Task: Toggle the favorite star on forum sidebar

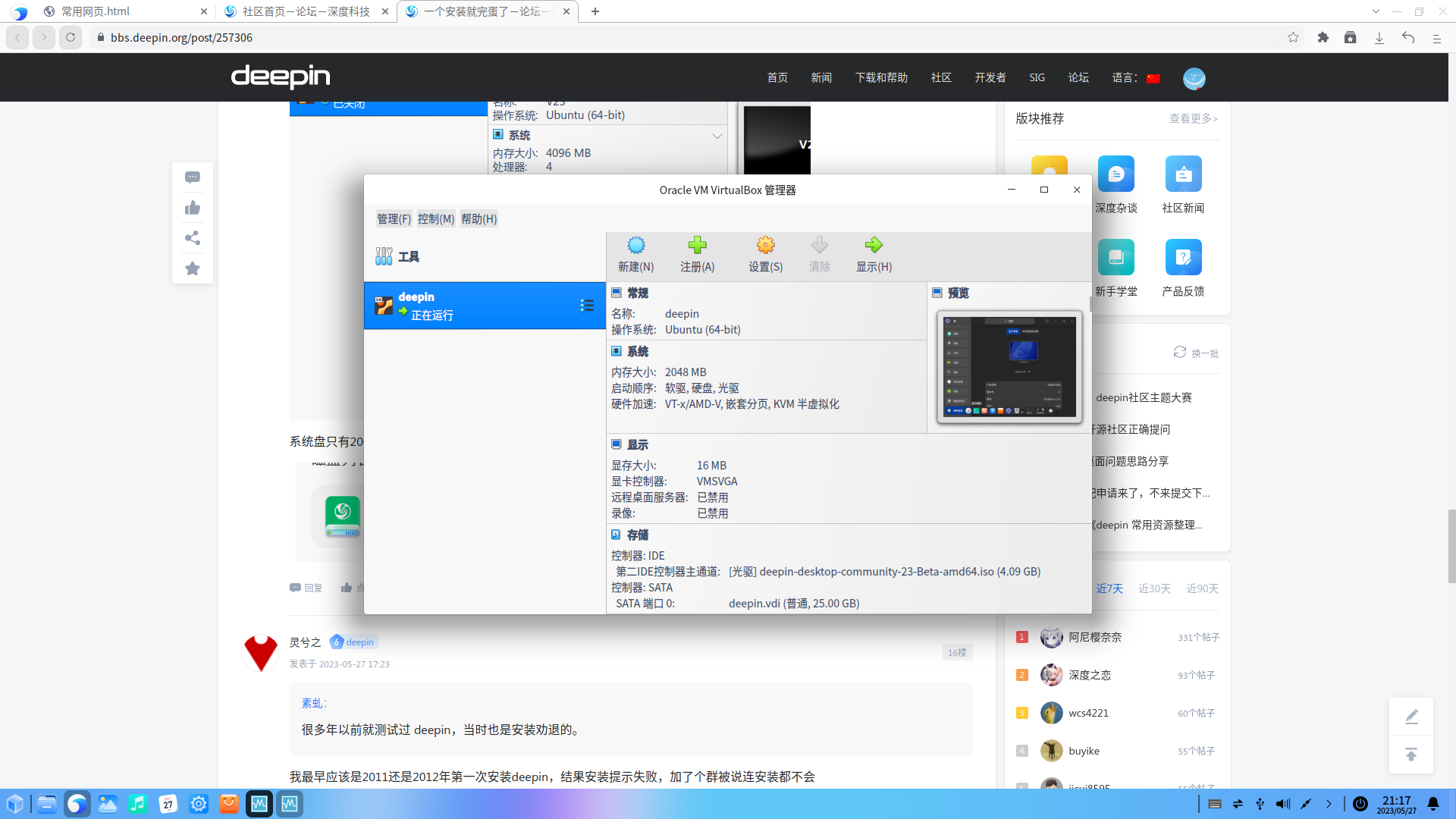Action: click(192, 268)
